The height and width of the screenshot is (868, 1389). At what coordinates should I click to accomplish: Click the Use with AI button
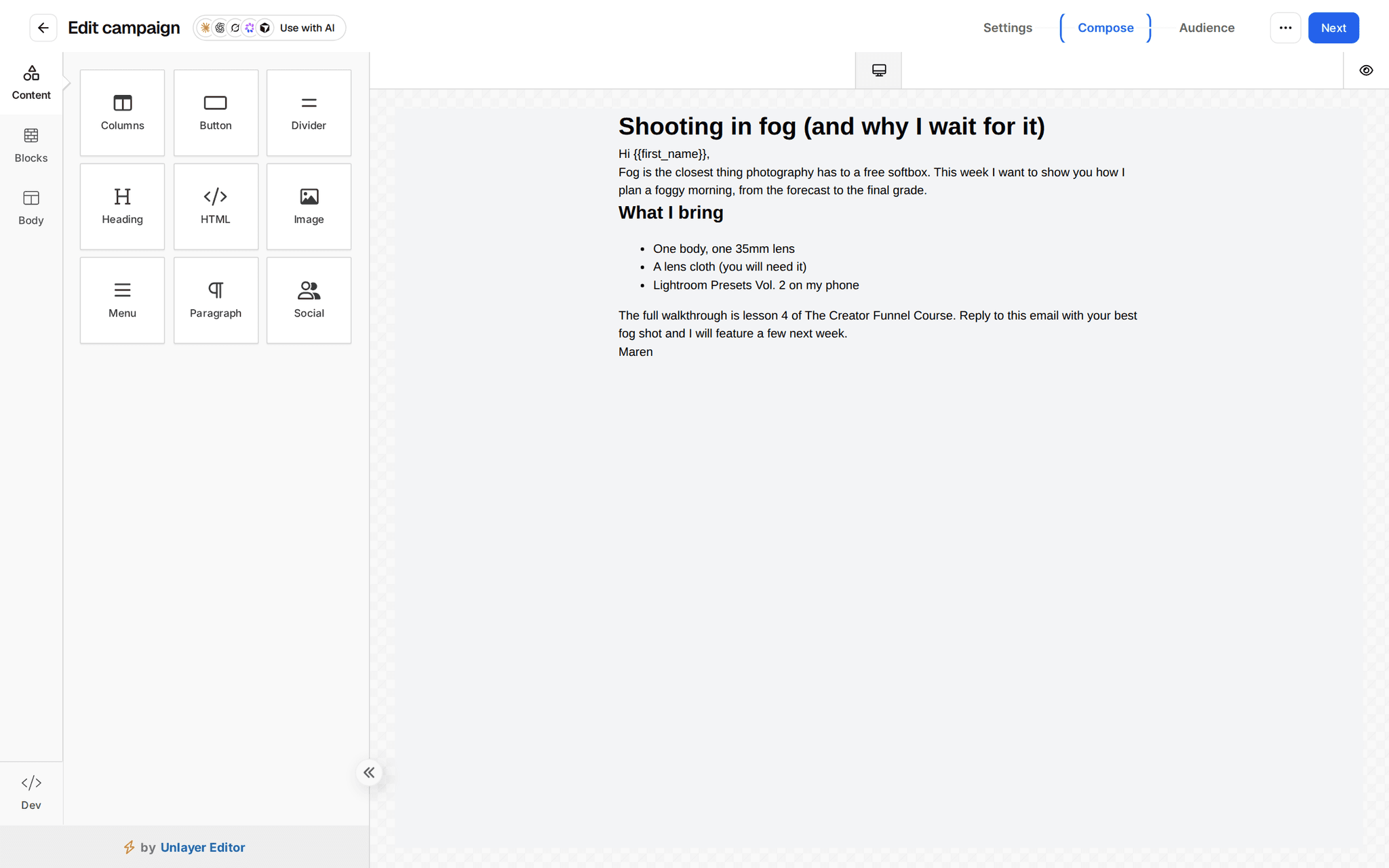pyautogui.click(x=269, y=28)
